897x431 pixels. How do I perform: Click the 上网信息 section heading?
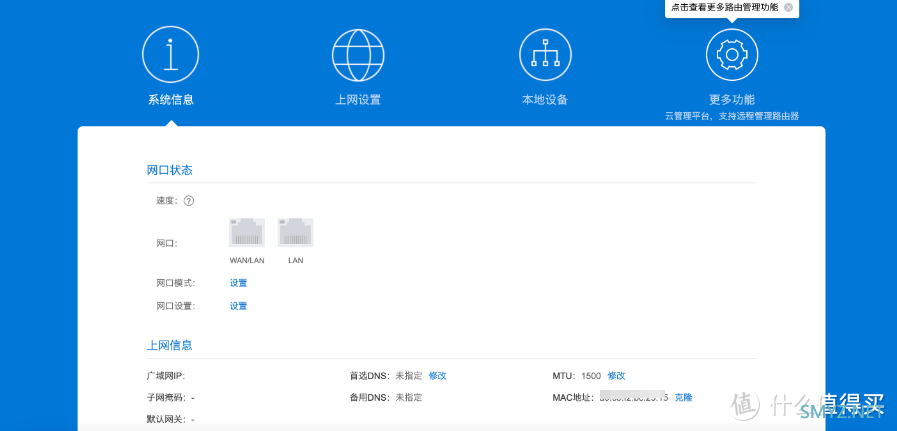pos(170,345)
